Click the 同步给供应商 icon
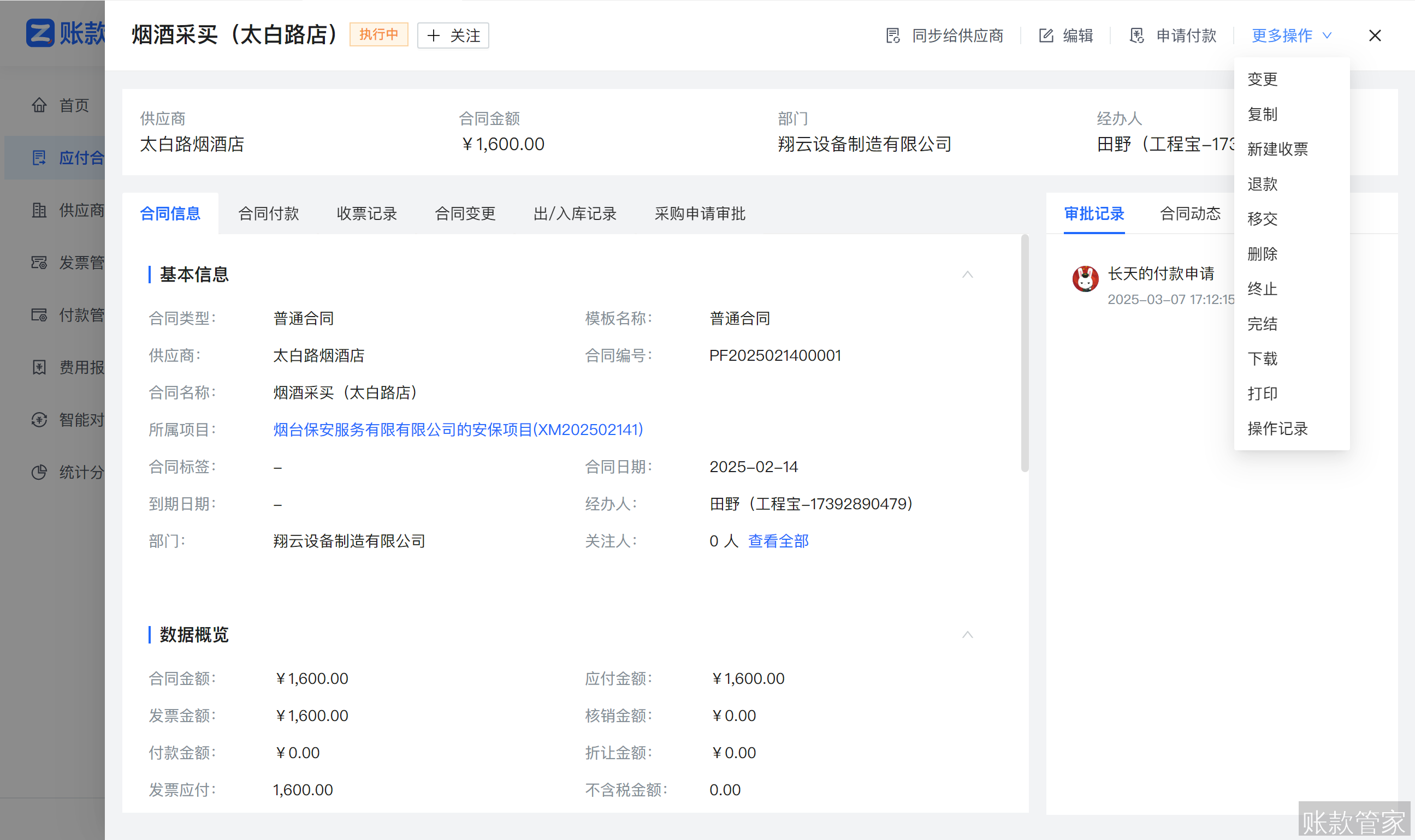 892,35
